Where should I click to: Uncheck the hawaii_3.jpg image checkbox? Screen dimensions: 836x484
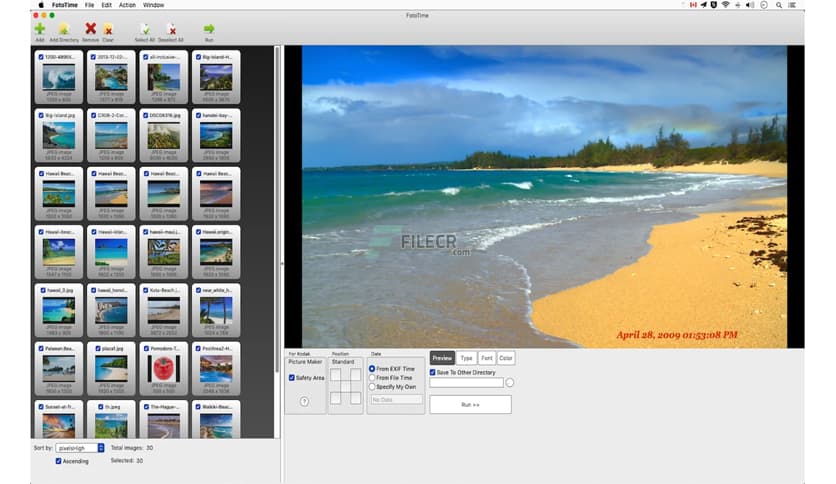tap(43, 290)
